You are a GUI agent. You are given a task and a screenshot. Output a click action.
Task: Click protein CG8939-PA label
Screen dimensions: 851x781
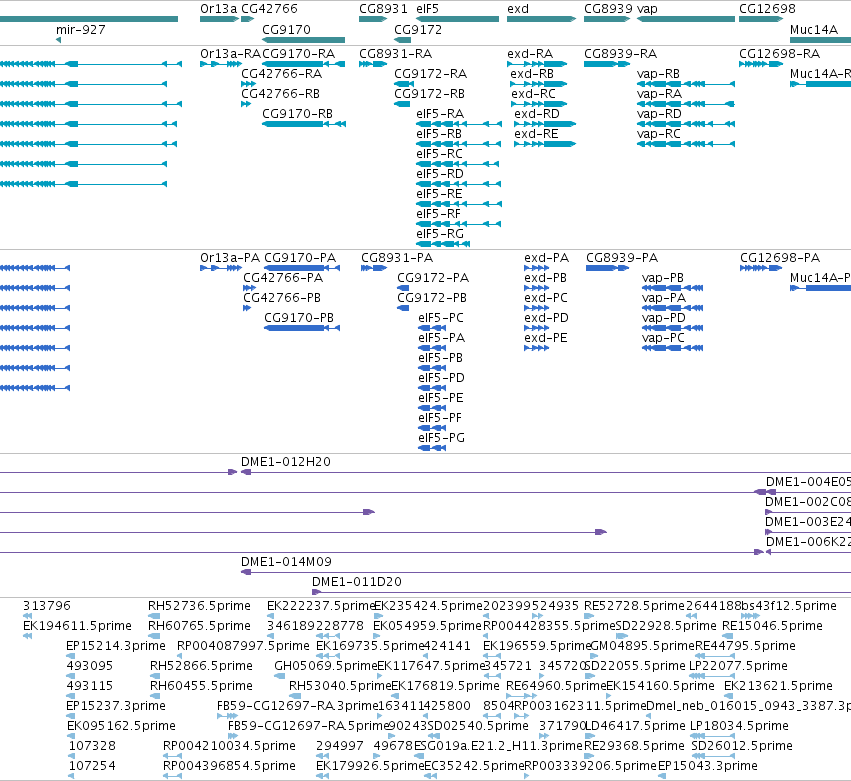pyautogui.click(x=622, y=258)
